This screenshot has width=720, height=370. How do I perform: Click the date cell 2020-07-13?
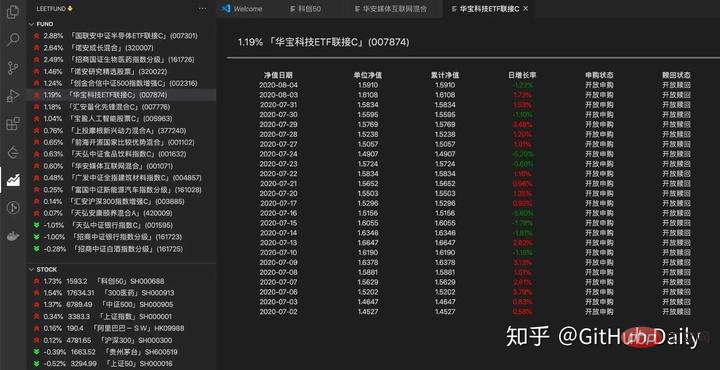pos(278,243)
